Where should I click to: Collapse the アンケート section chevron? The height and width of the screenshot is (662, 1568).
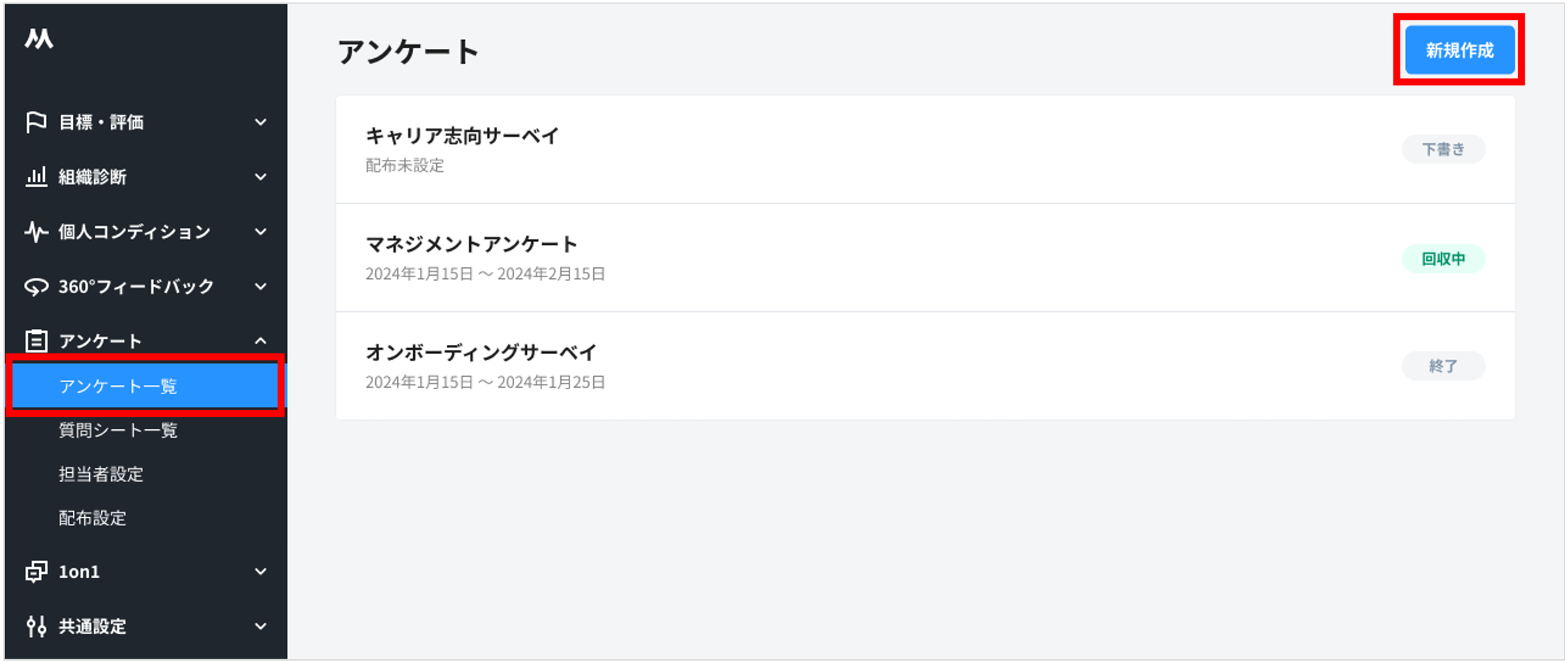260,341
